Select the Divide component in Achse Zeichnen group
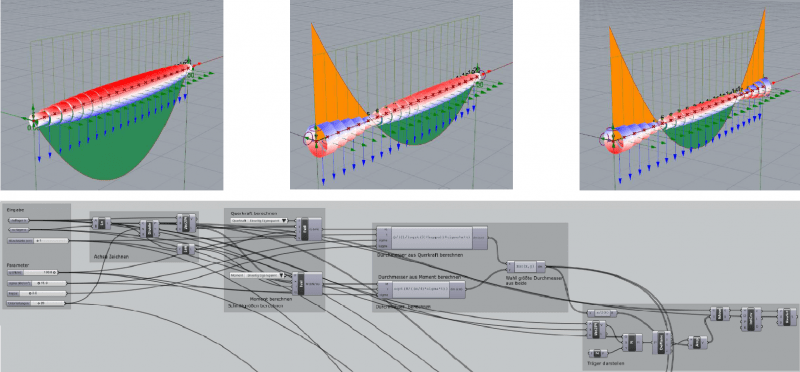 [149, 229]
